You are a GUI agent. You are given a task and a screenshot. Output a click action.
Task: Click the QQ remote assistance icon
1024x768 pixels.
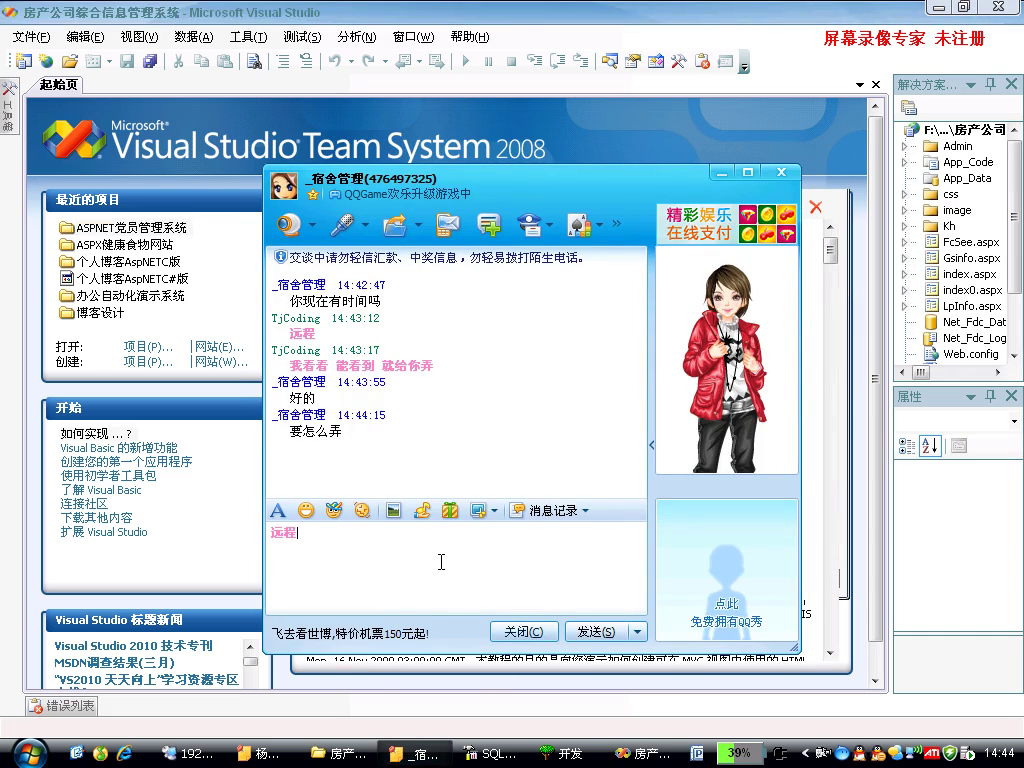tap(530, 225)
